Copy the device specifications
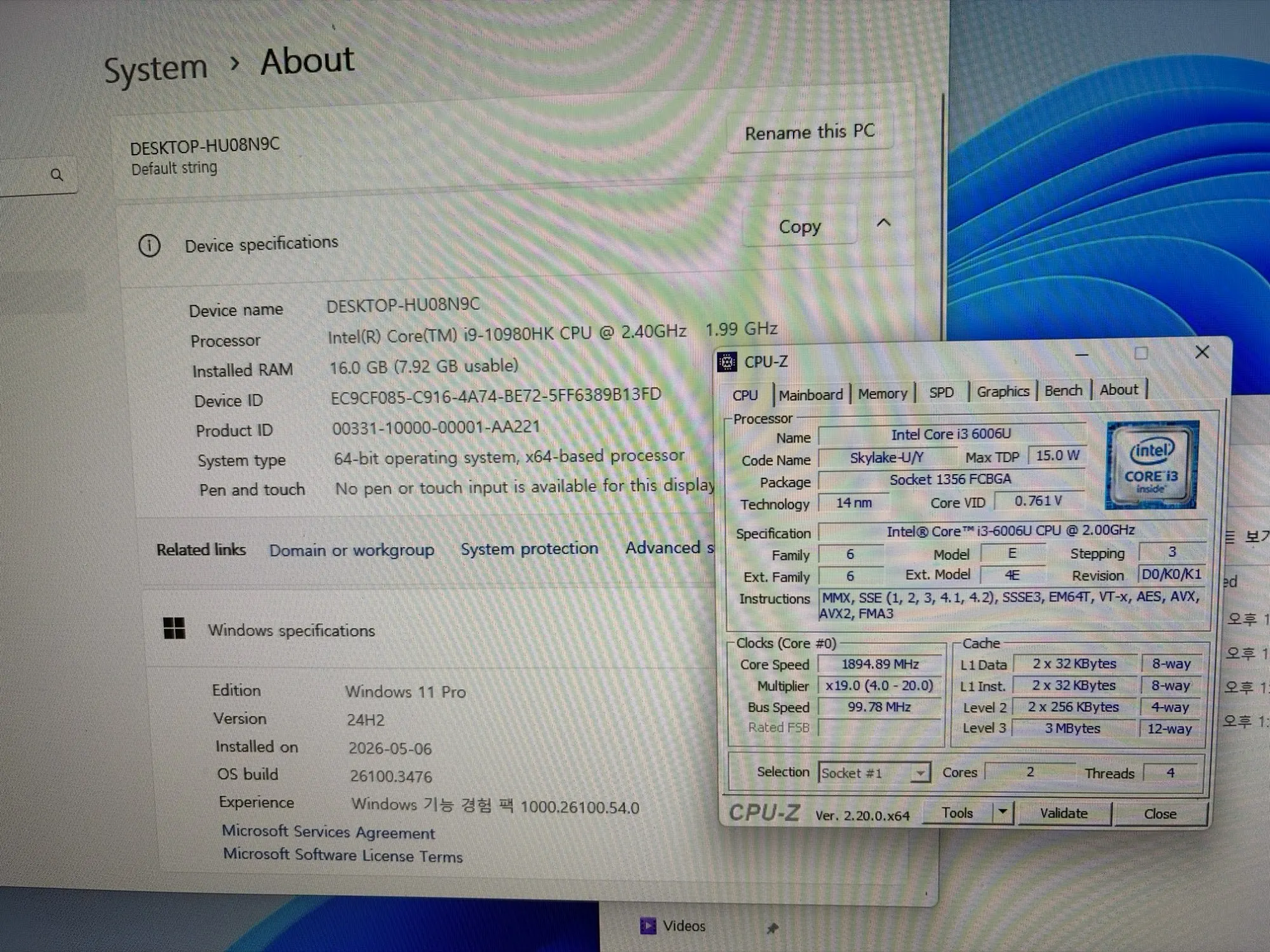The width and height of the screenshot is (1270, 952). (799, 227)
